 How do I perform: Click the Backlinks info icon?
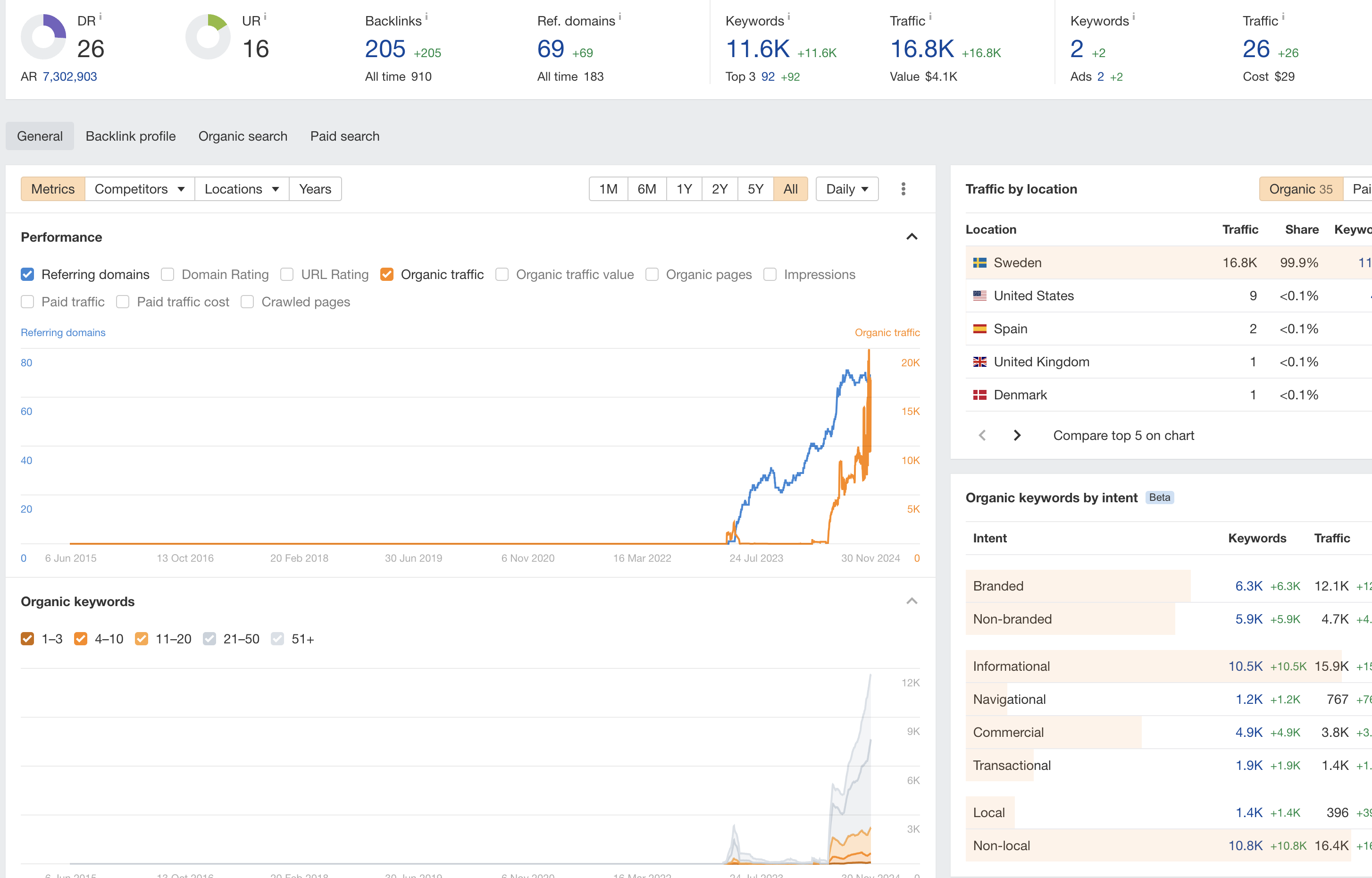pyautogui.click(x=426, y=17)
